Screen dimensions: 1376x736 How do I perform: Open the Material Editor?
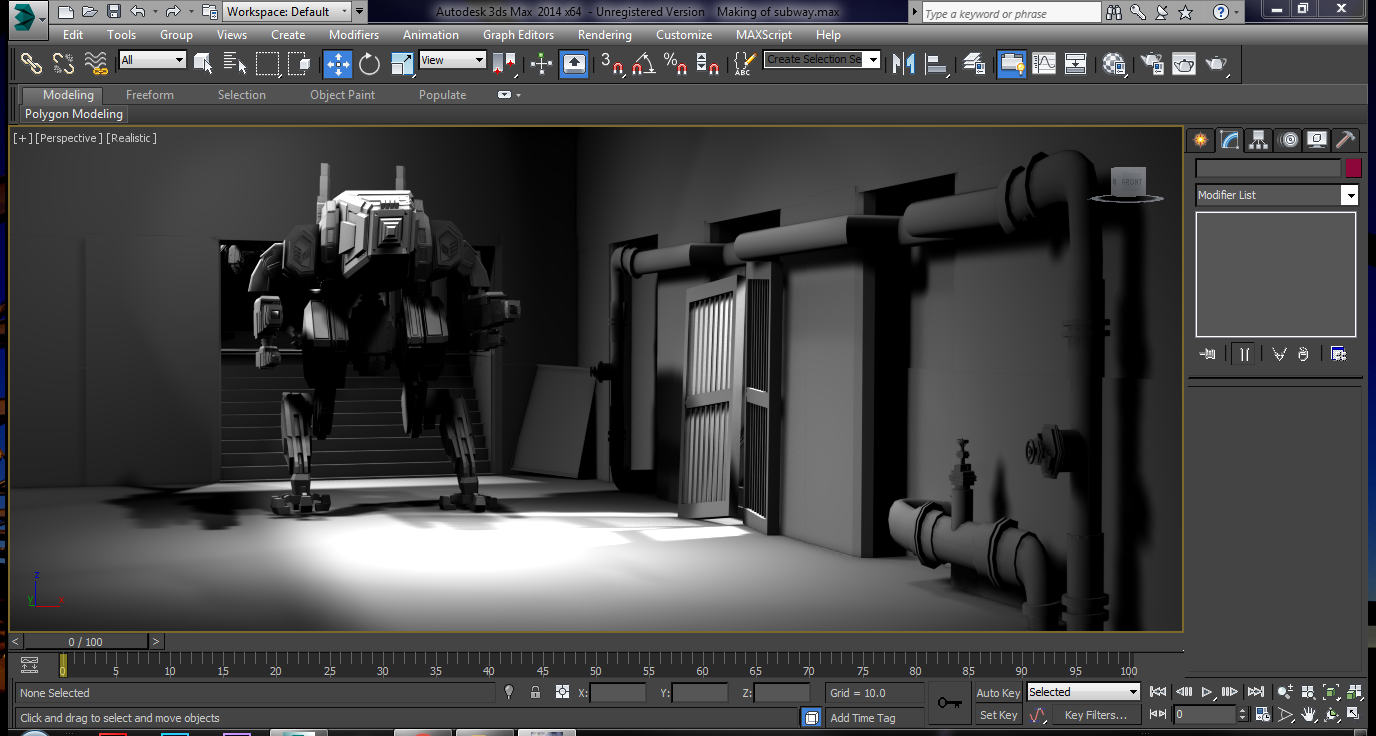1115,64
